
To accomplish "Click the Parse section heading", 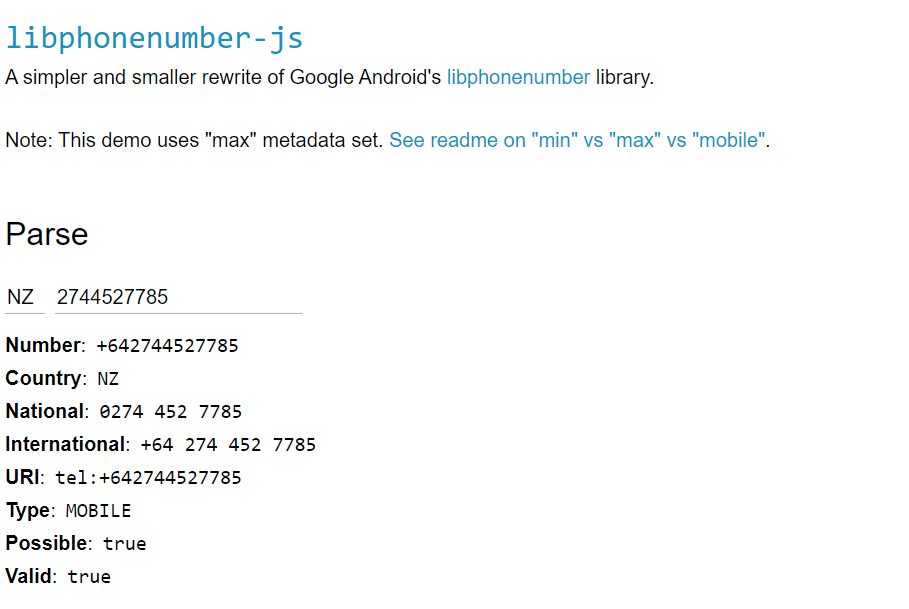I will pyautogui.click(x=46, y=234).
